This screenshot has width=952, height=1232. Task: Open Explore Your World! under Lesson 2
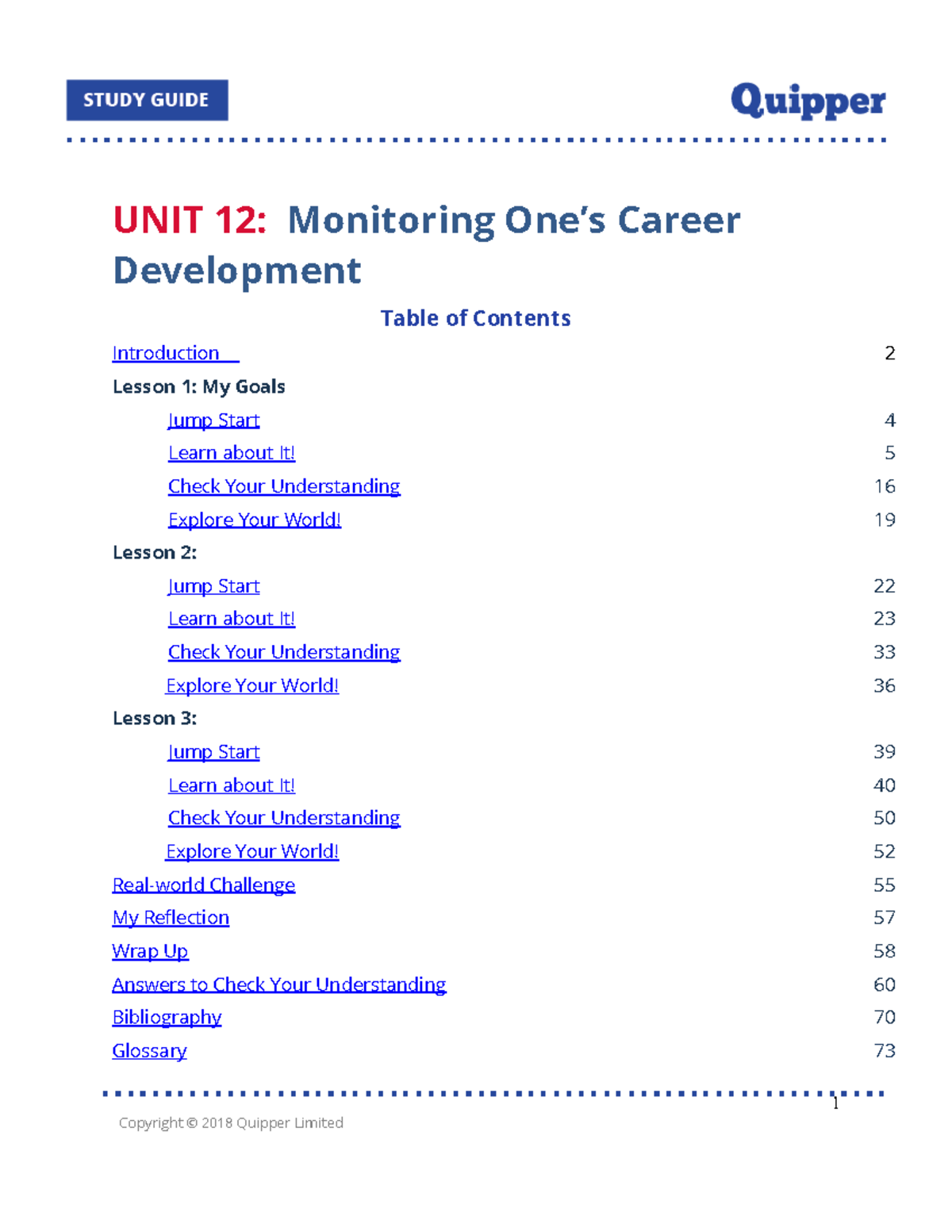tap(251, 685)
